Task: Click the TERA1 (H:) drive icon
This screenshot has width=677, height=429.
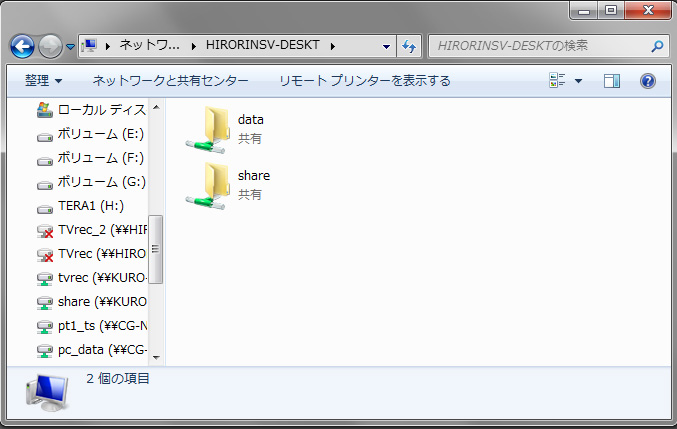Action: click(44, 209)
